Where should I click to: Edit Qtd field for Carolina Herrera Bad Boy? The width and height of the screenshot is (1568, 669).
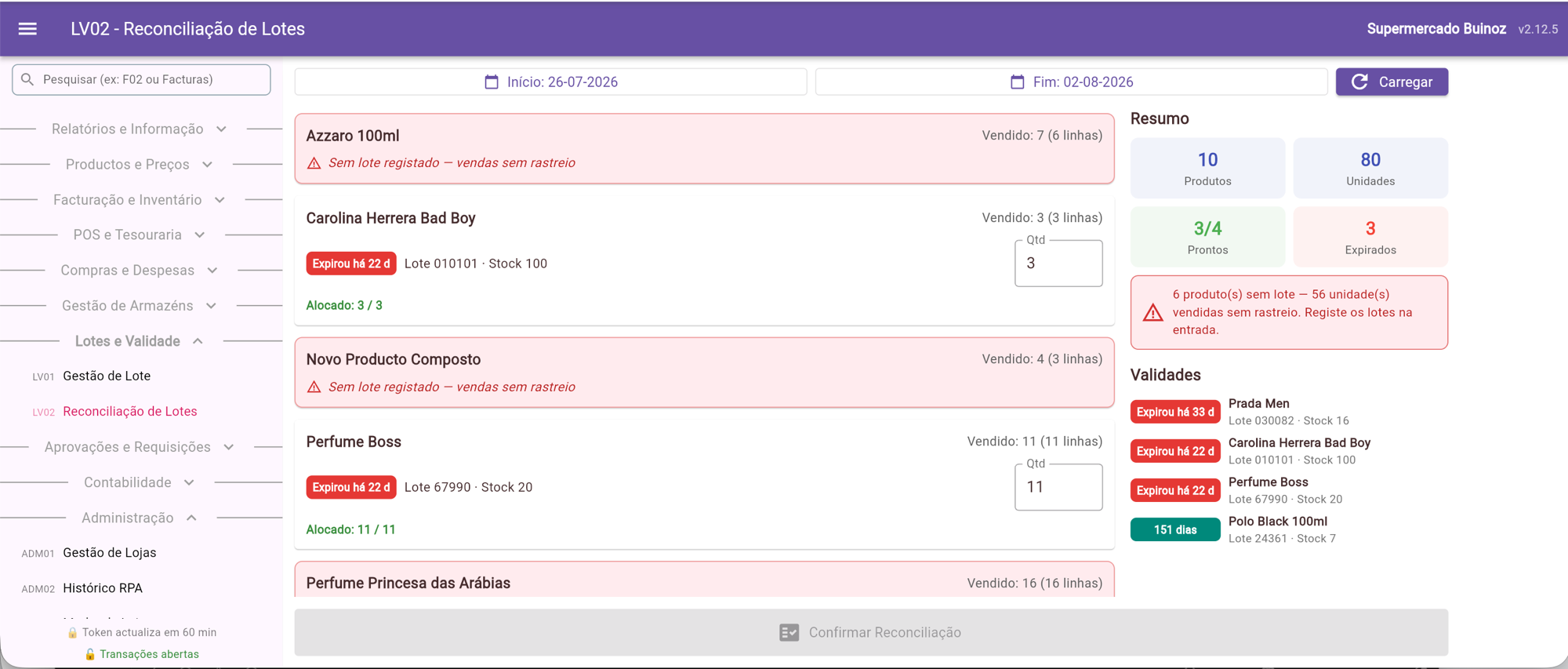pyautogui.click(x=1058, y=264)
